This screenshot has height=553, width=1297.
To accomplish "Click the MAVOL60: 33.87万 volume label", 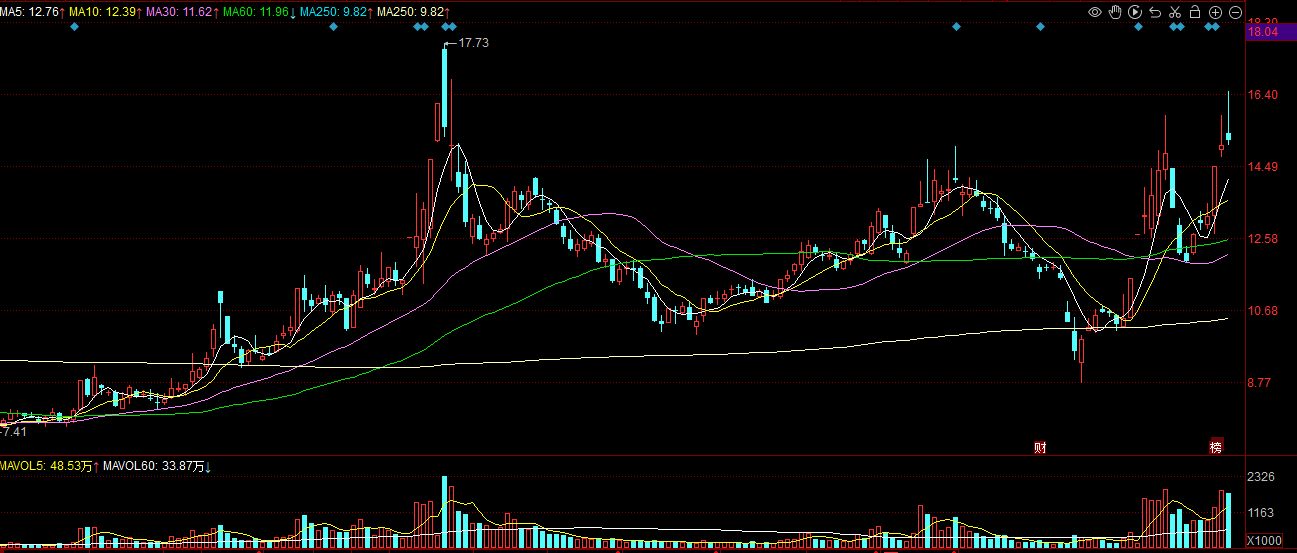I will coord(155,466).
